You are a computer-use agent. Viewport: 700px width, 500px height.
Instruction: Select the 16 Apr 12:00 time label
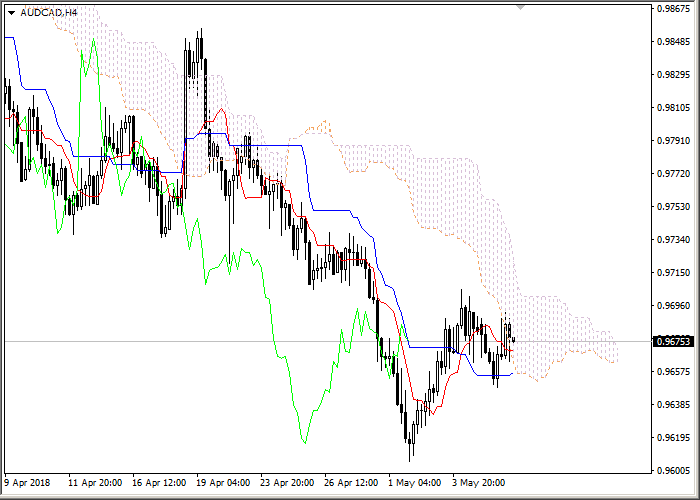158,482
